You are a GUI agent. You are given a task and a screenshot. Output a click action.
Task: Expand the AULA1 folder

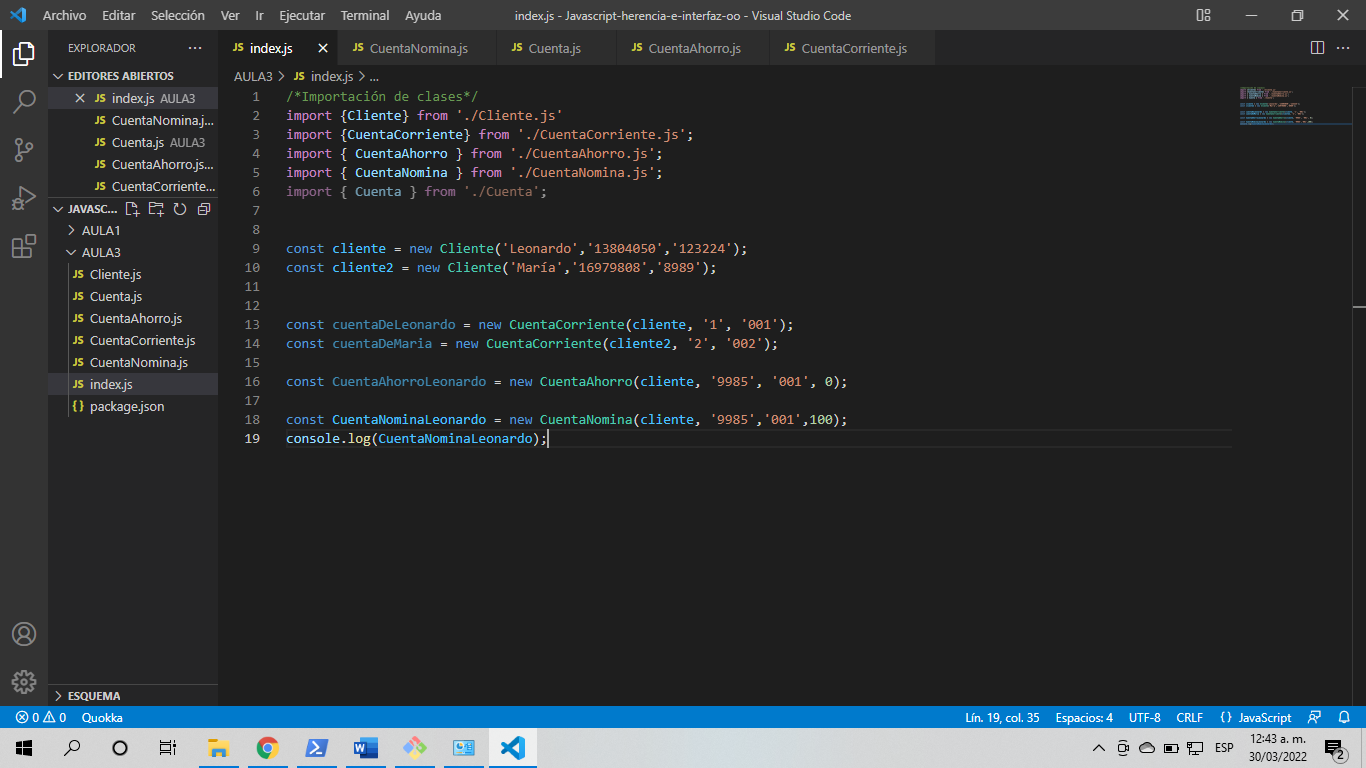coord(100,231)
